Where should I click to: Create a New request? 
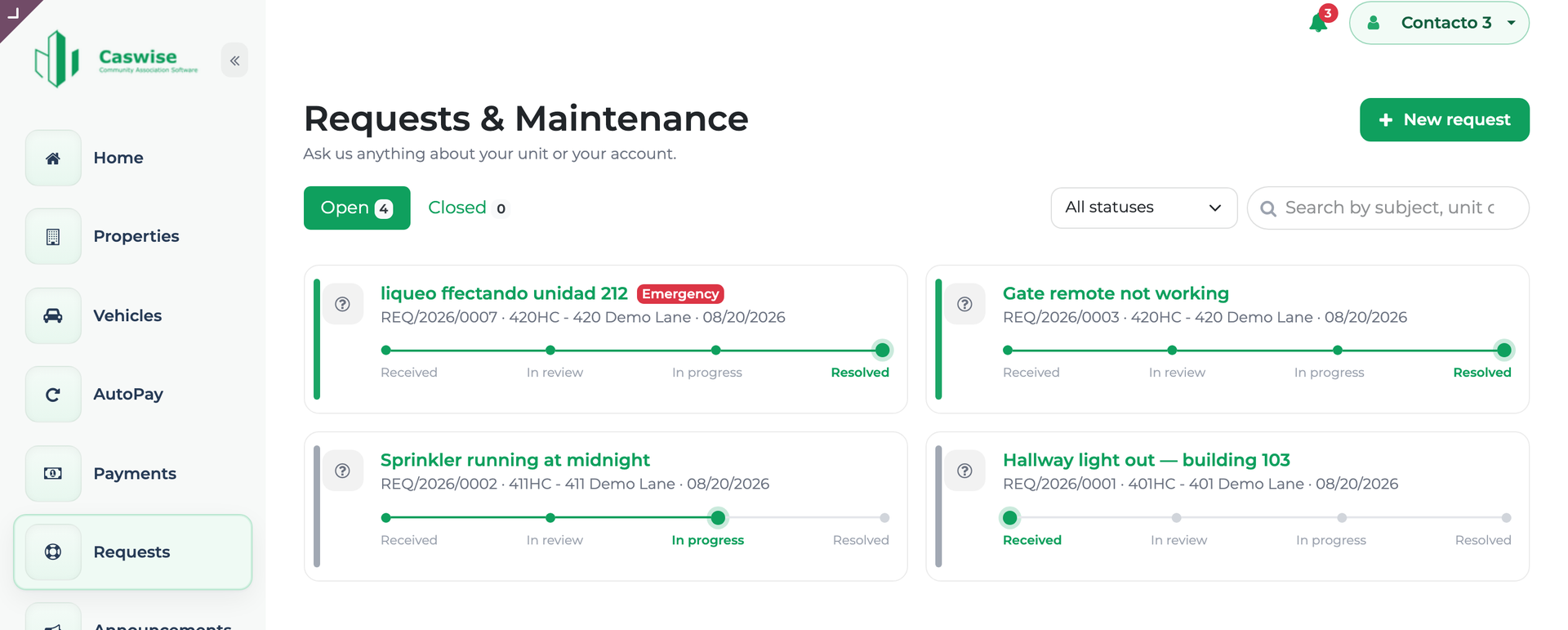click(x=1444, y=119)
